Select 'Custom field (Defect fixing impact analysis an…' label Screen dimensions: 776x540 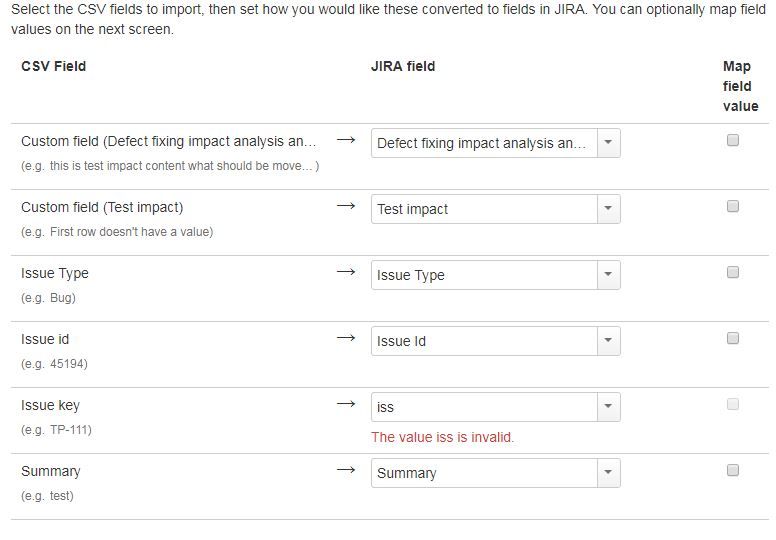tap(168, 142)
